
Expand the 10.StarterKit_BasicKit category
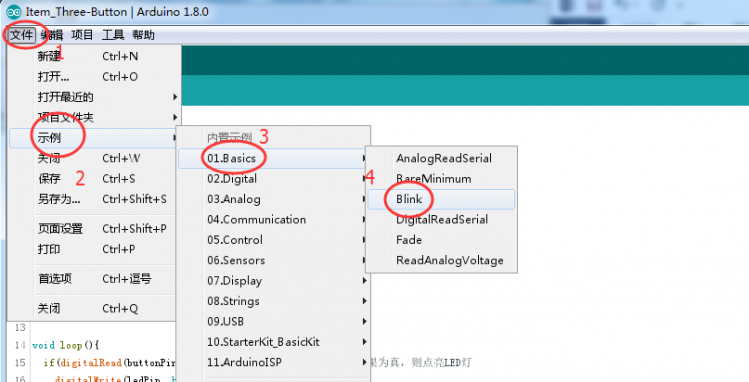pyautogui.click(x=273, y=342)
